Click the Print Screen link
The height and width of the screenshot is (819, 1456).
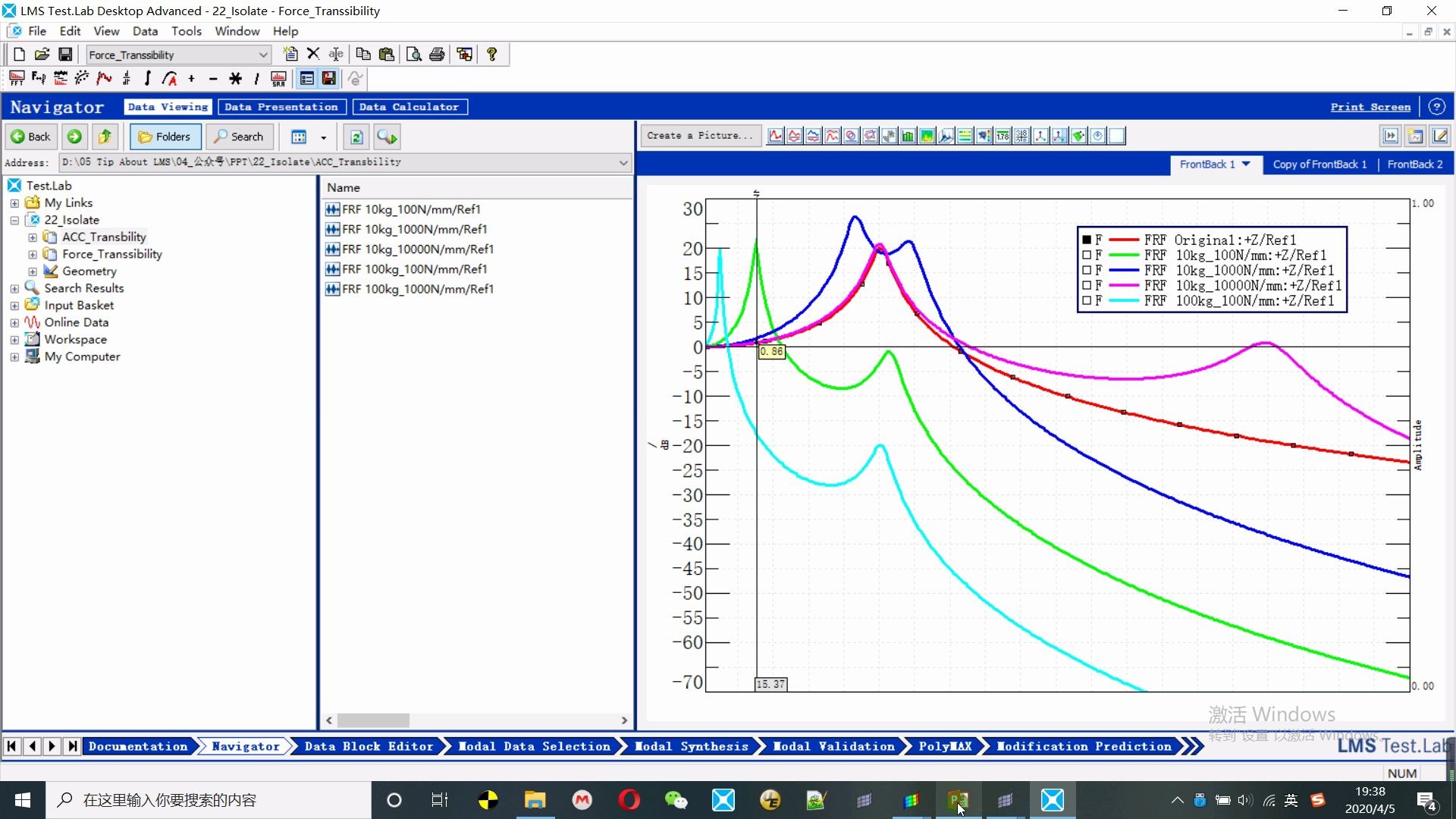click(1370, 107)
